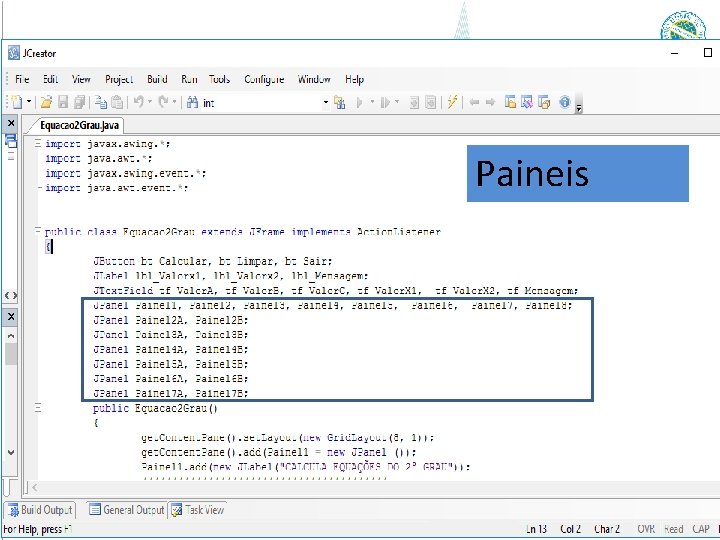Open the Run menu
Screen dimensions: 720x540
189,79
